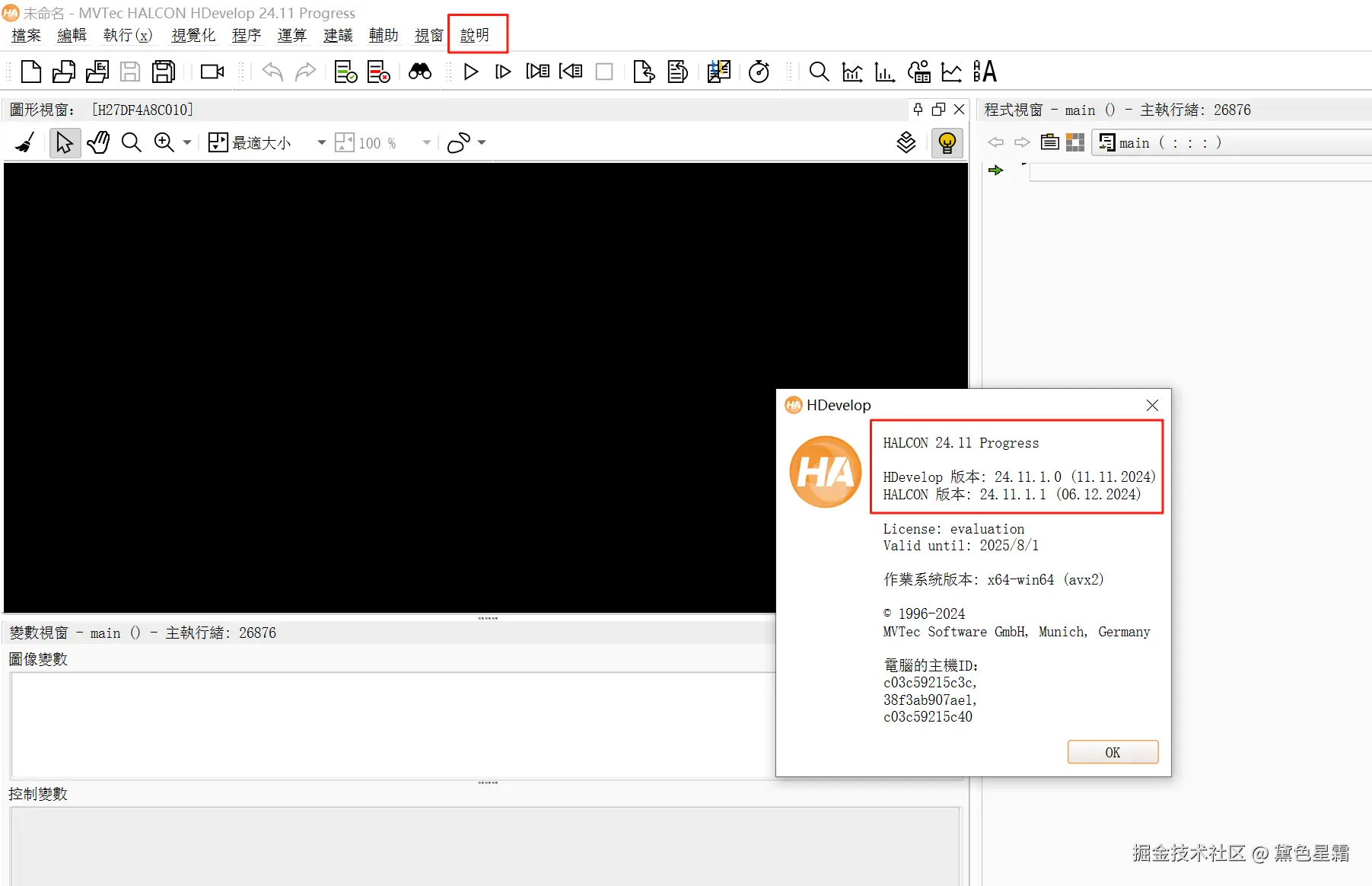This screenshot has width=1372, height=886.
Task: Open the Feature Histogram bar chart icon
Action: click(x=884, y=72)
